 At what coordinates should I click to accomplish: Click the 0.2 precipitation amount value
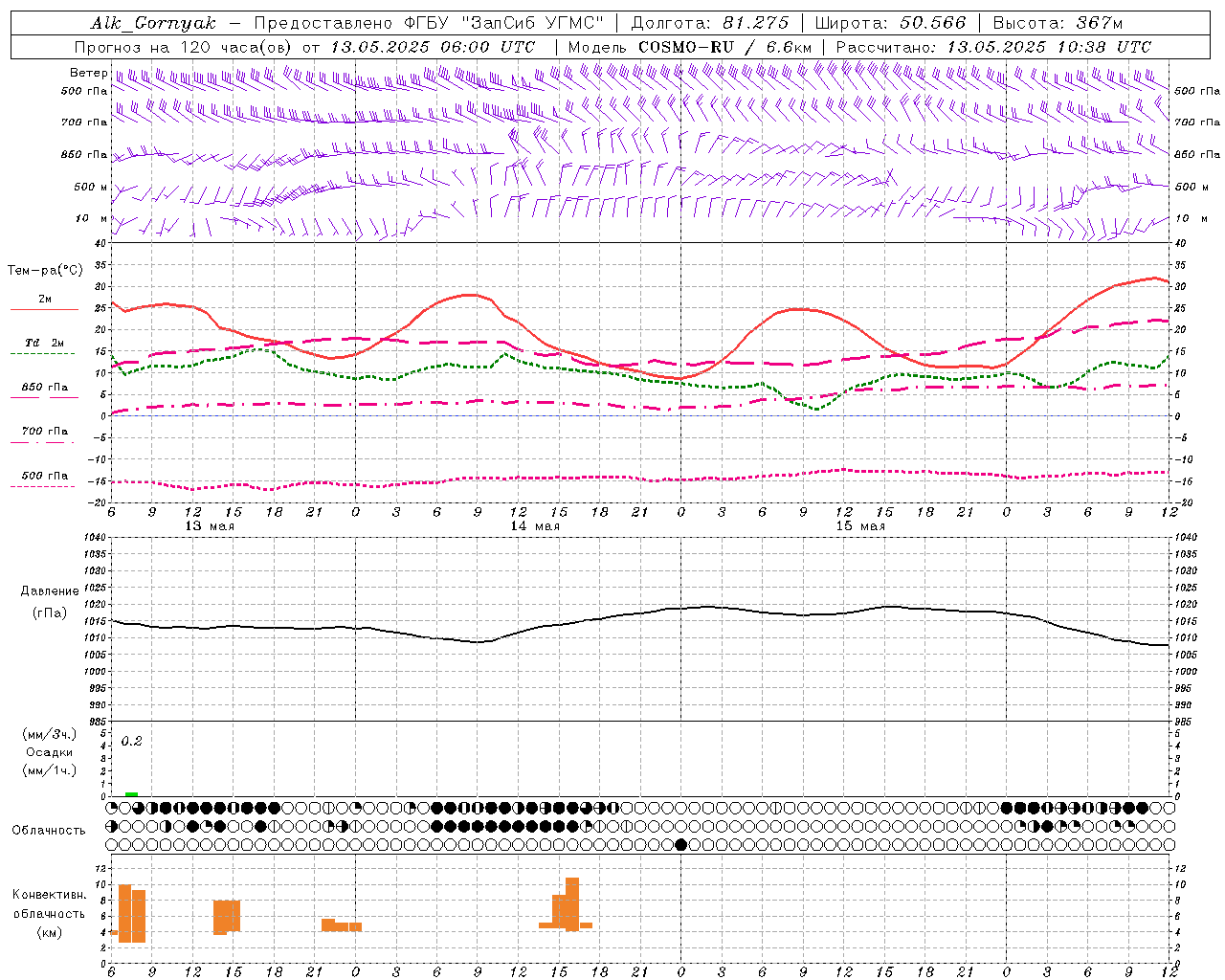(131, 742)
